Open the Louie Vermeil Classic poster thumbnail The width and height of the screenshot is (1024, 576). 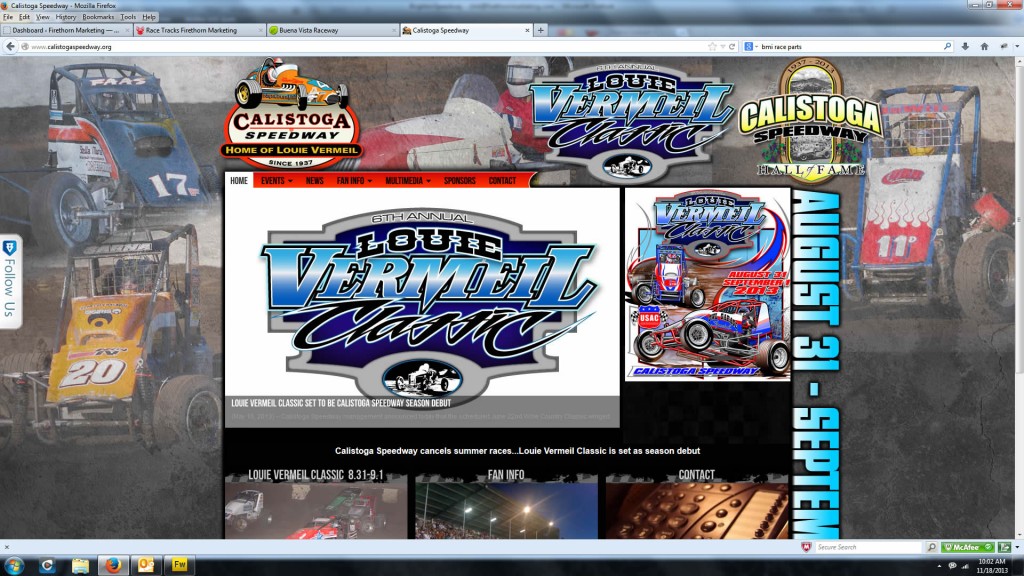click(x=708, y=285)
